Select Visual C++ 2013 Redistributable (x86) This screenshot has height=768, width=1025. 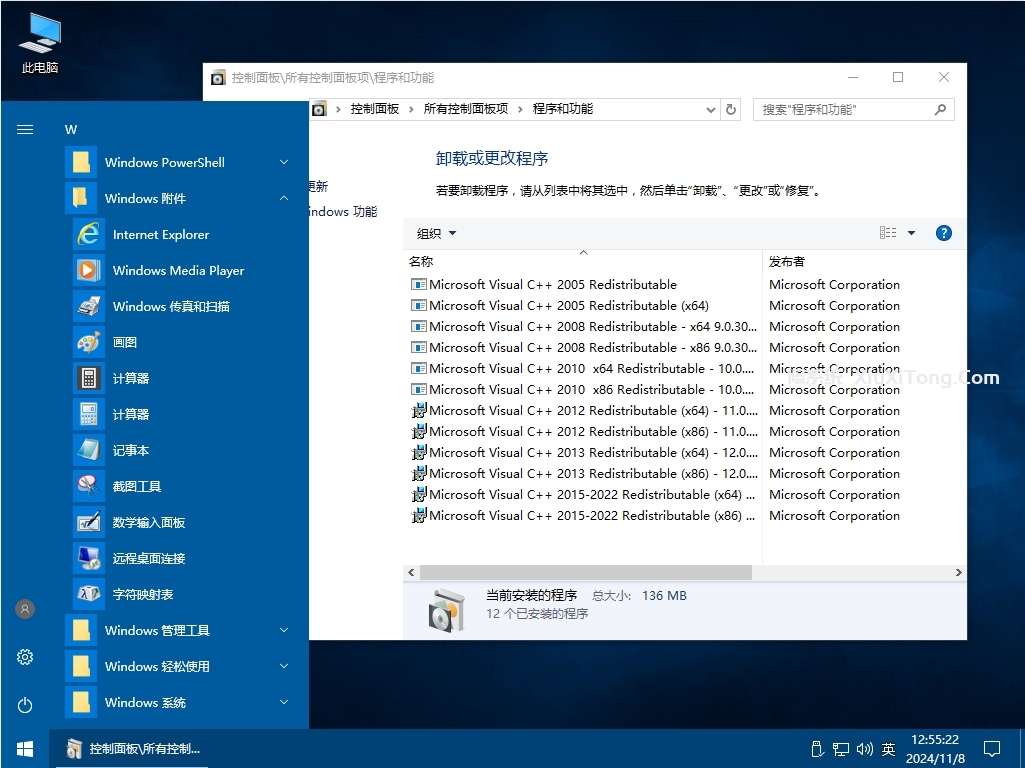(x=582, y=473)
